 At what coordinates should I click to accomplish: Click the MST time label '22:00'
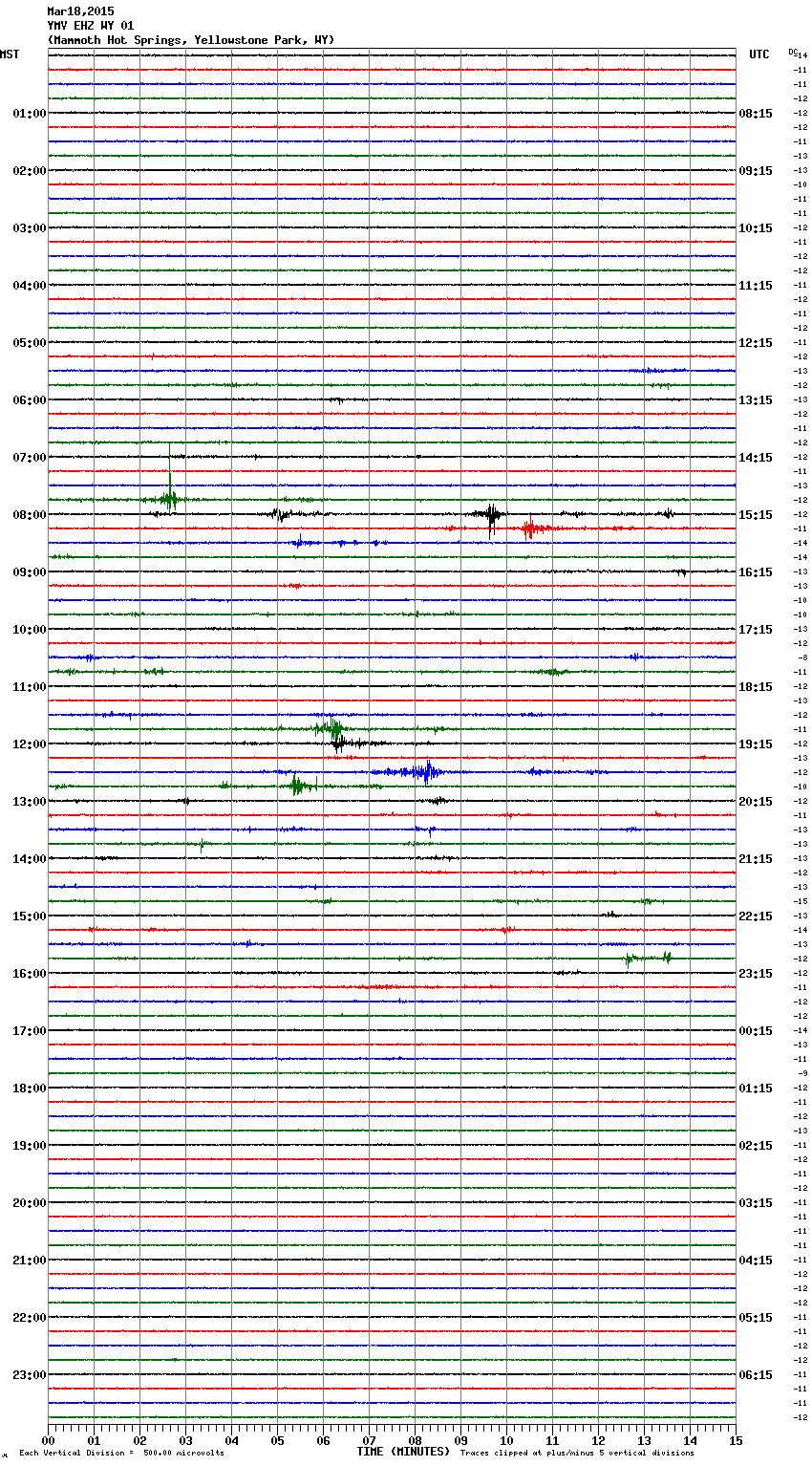point(30,1318)
